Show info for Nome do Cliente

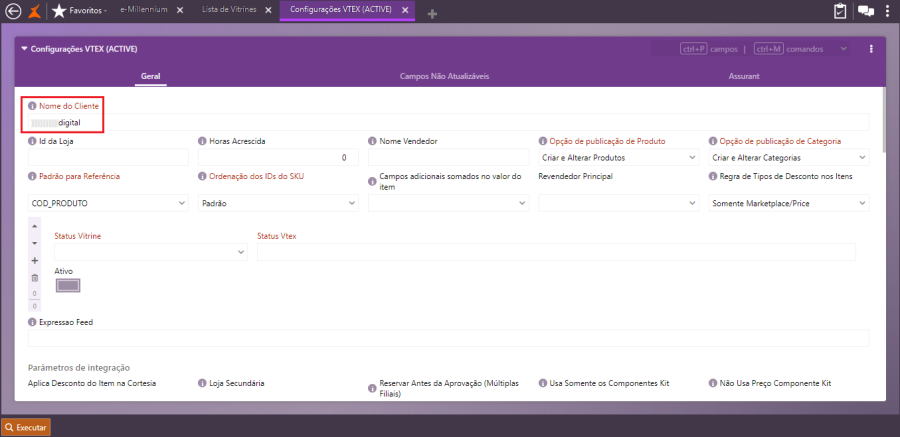coord(32,106)
